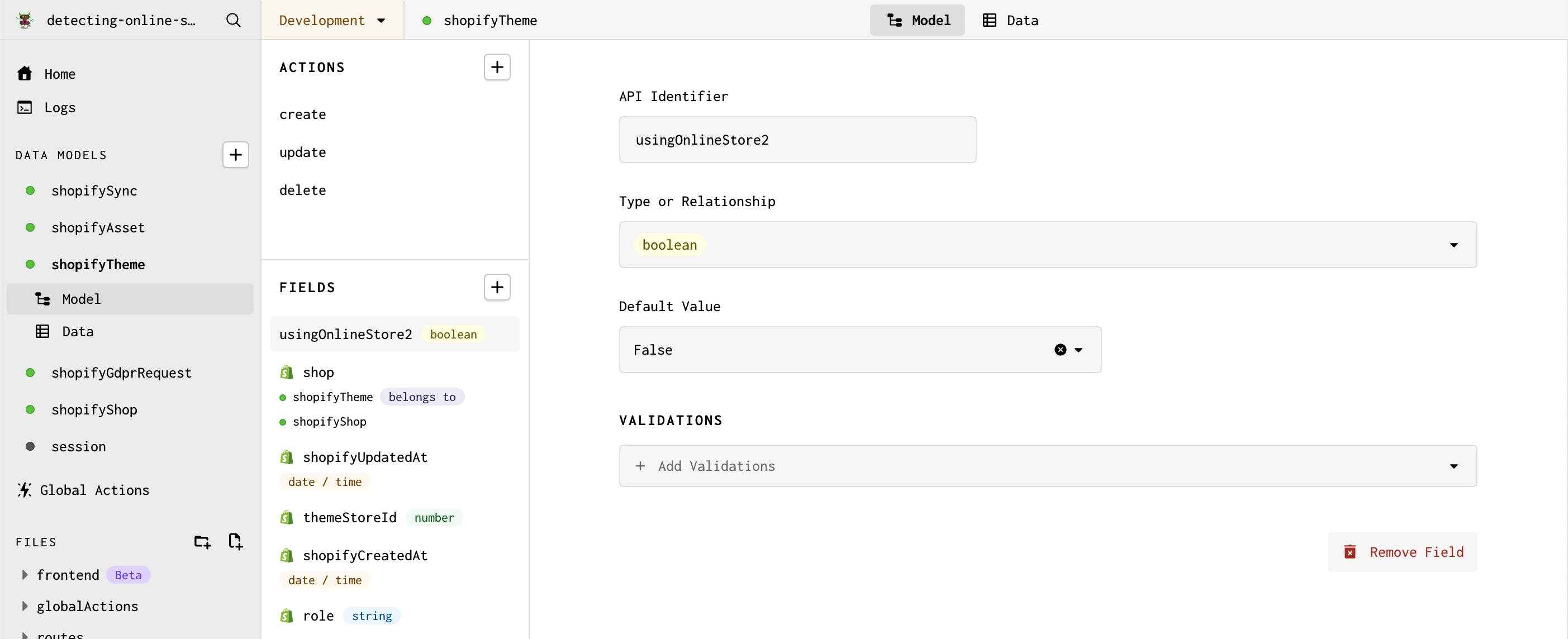Select the shopifyCreatedAt field

(x=365, y=556)
